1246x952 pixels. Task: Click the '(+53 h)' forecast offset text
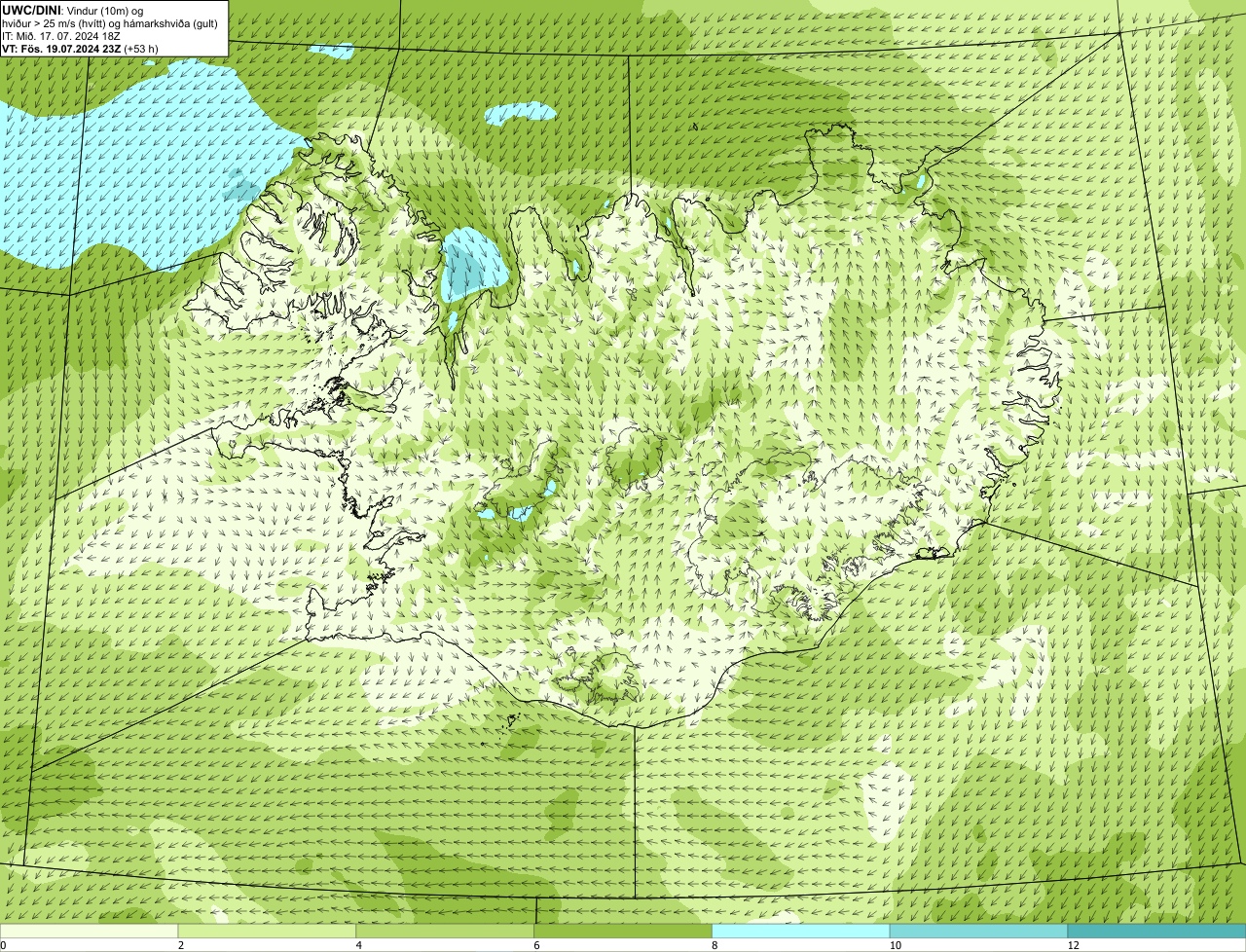point(141,48)
